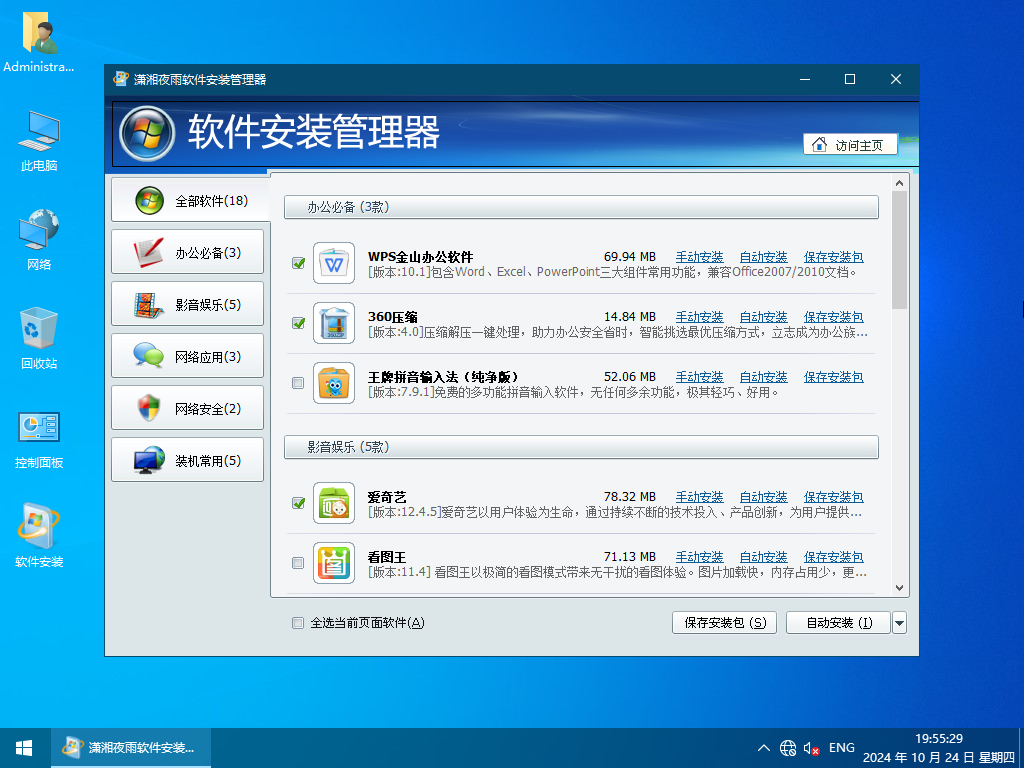Switch to the 影音娱乐(5) category
Viewport: 1024px width, 768px height.
[187, 304]
